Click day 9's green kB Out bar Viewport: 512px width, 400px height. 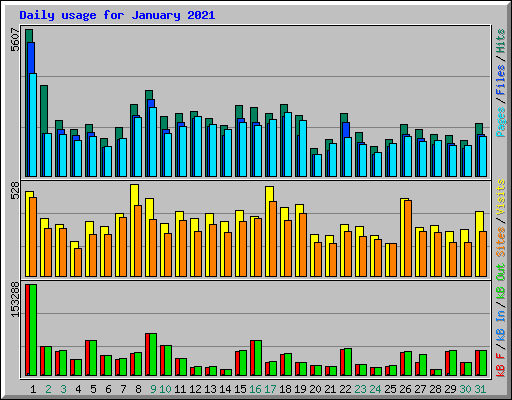coord(153,354)
